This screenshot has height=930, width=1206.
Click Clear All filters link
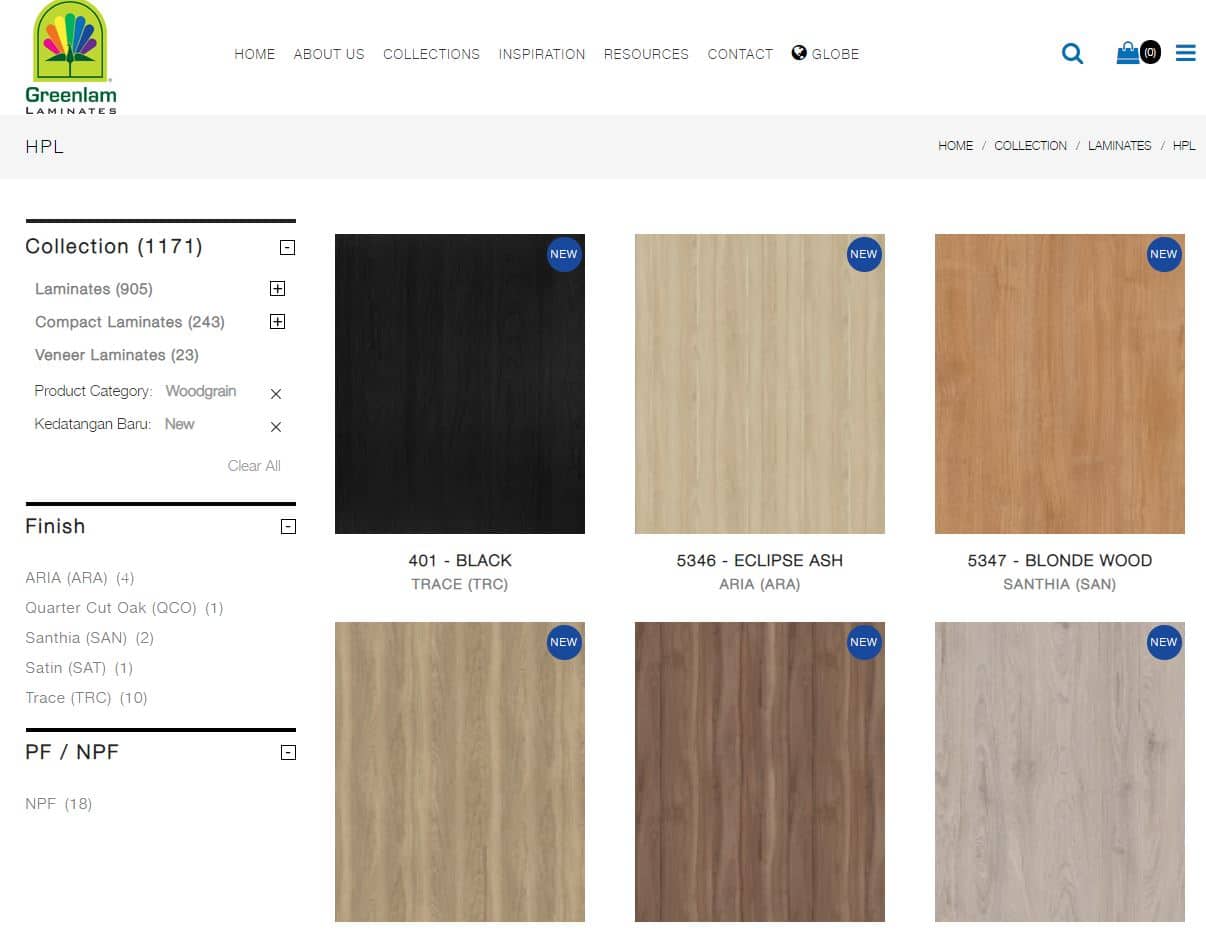(254, 466)
